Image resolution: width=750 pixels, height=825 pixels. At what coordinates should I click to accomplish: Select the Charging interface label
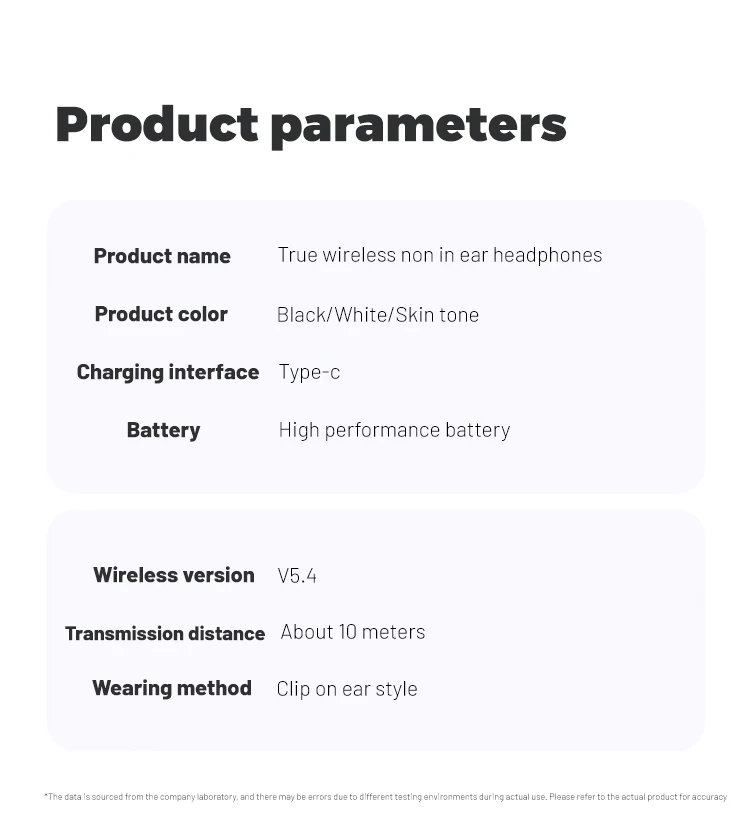coord(168,373)
